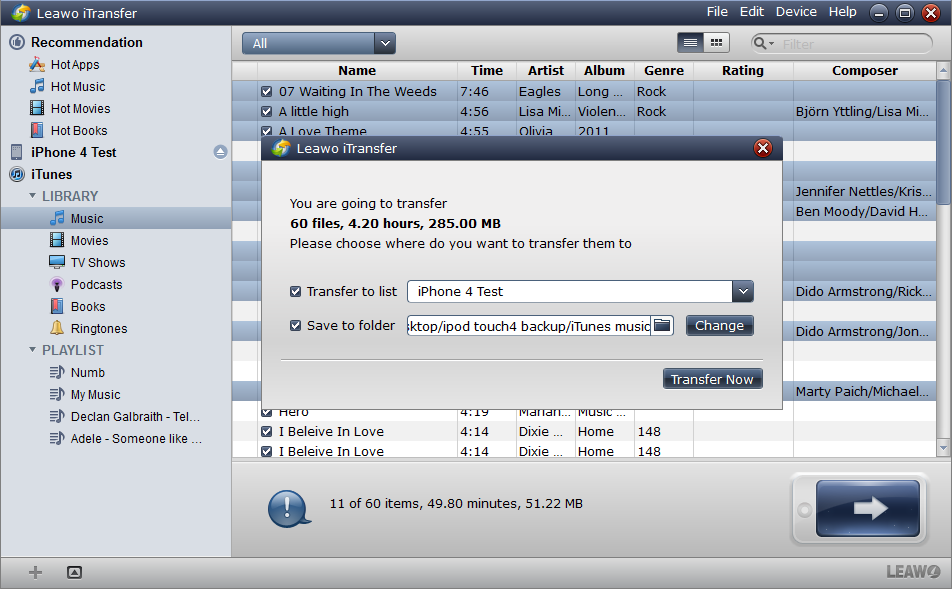This screenshot has width=952, height=589.
Task: Open Ringtones library item
Action: pyautogui.click(x=98, y=328)
